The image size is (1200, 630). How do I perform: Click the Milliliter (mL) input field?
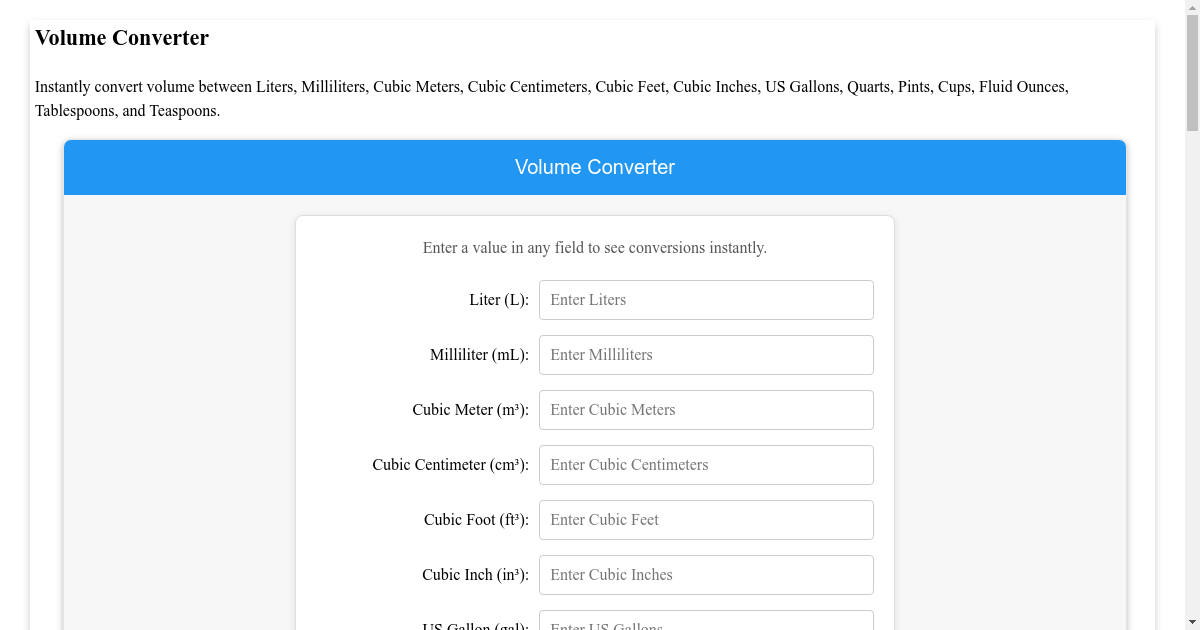[x=706, y=354]
